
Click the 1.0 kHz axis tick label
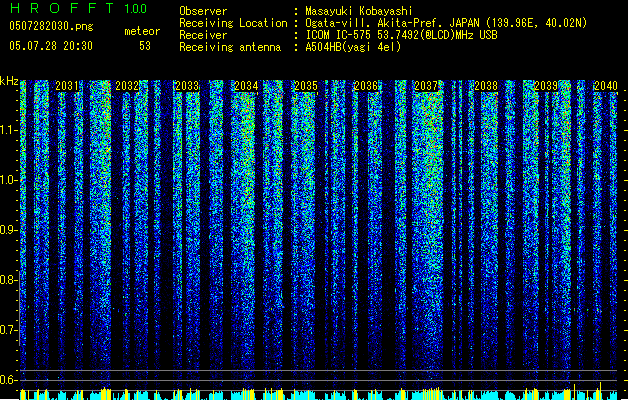coord(8,180)
